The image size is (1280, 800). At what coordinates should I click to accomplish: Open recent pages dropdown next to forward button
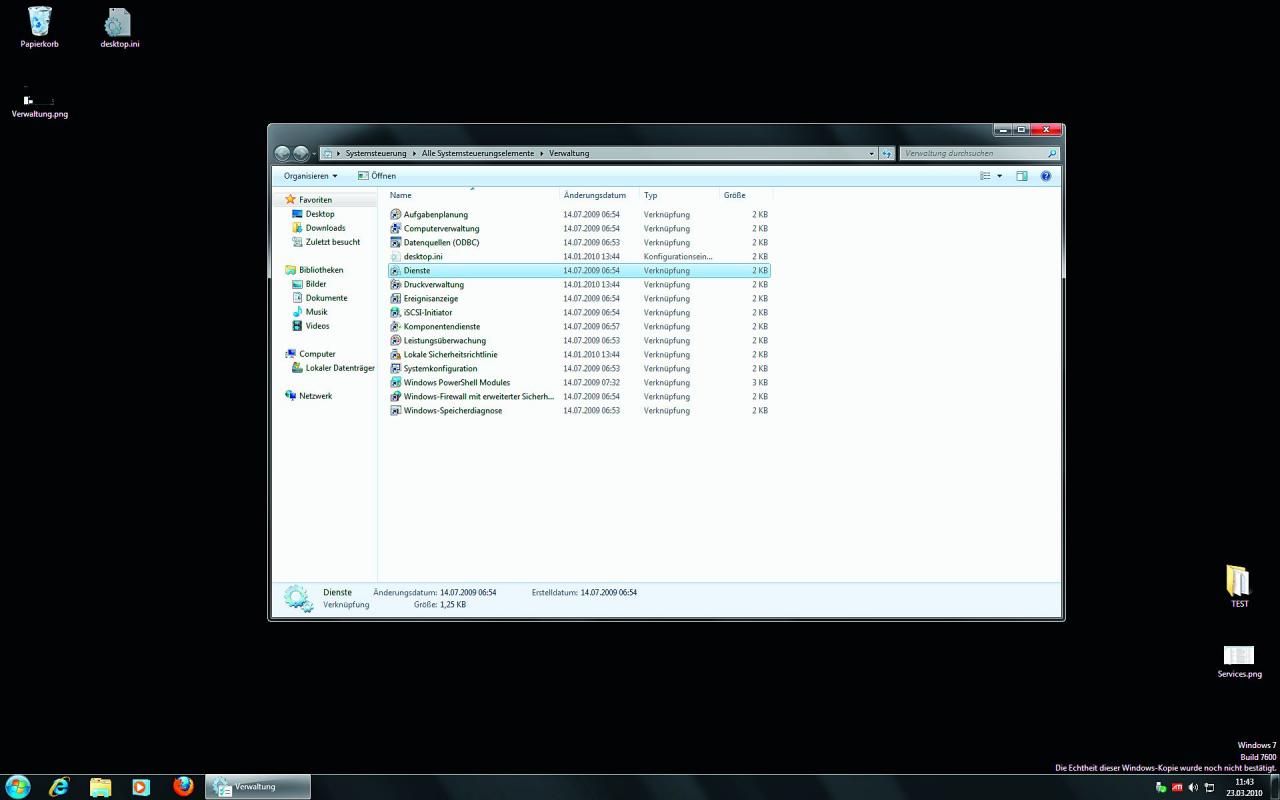pos(314,154)
